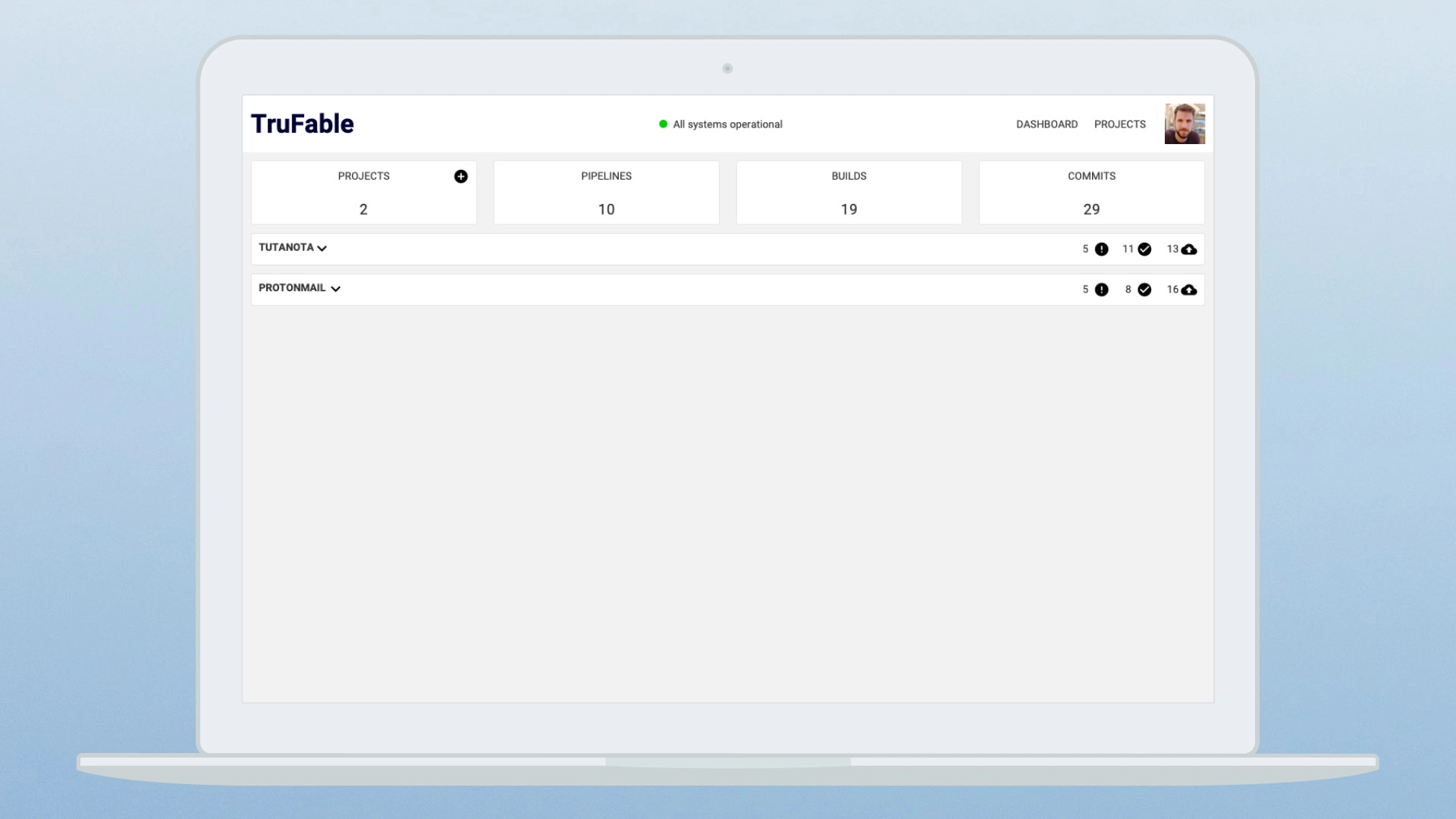This screenshot has height=819, width=1456.
Task: Open the DASHBOARD nav item
Action: tap(1046, 124)
